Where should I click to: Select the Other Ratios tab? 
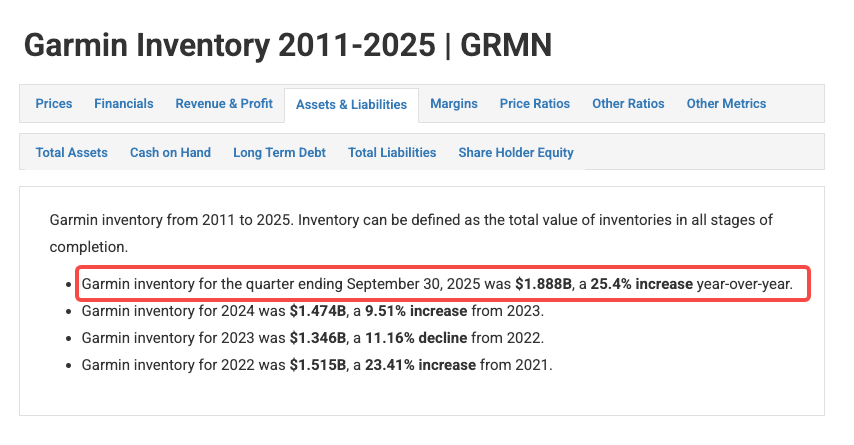point(628,103)
